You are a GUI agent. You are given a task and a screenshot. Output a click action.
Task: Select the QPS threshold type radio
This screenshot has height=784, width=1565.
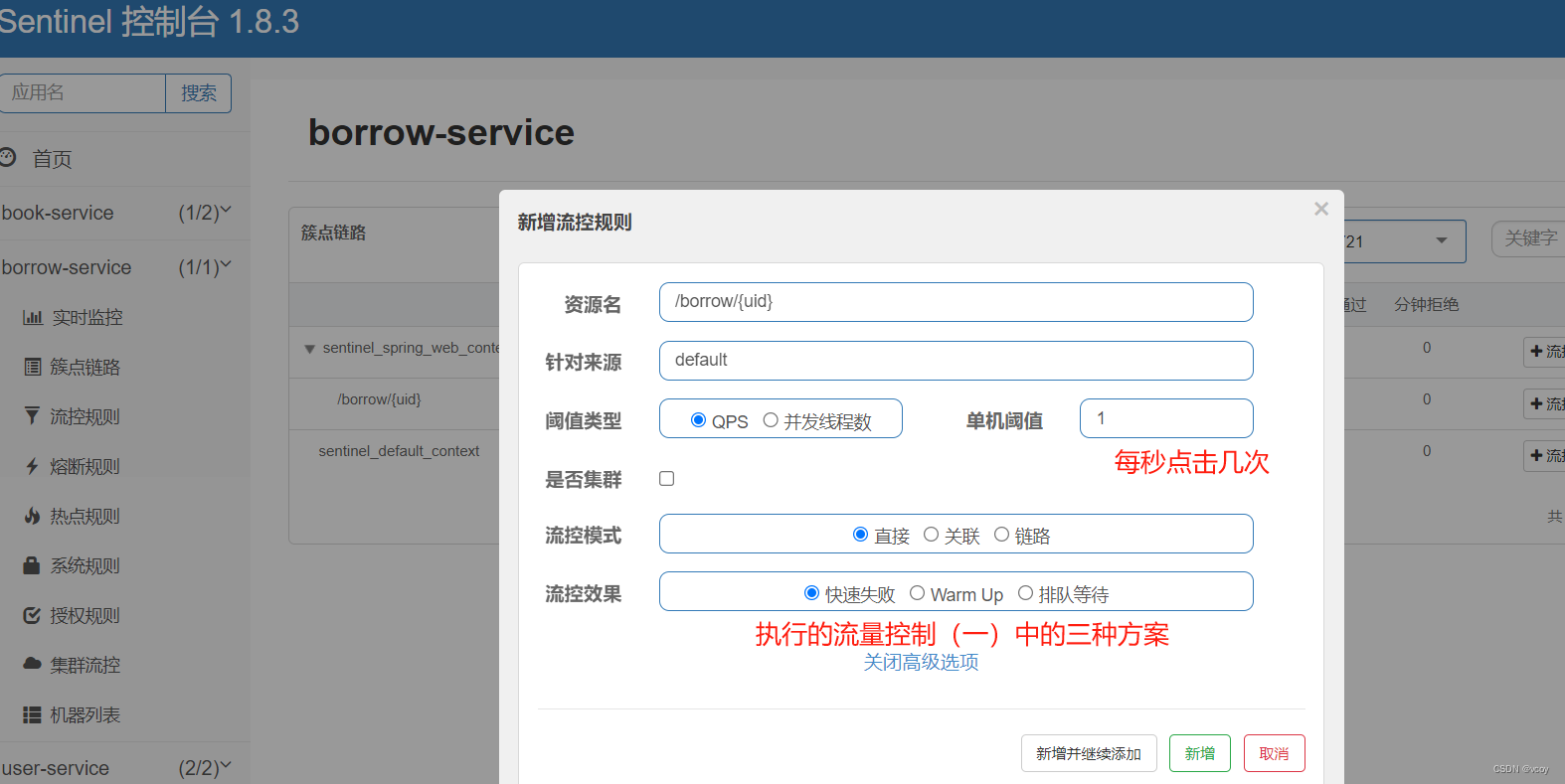point(698,420)
